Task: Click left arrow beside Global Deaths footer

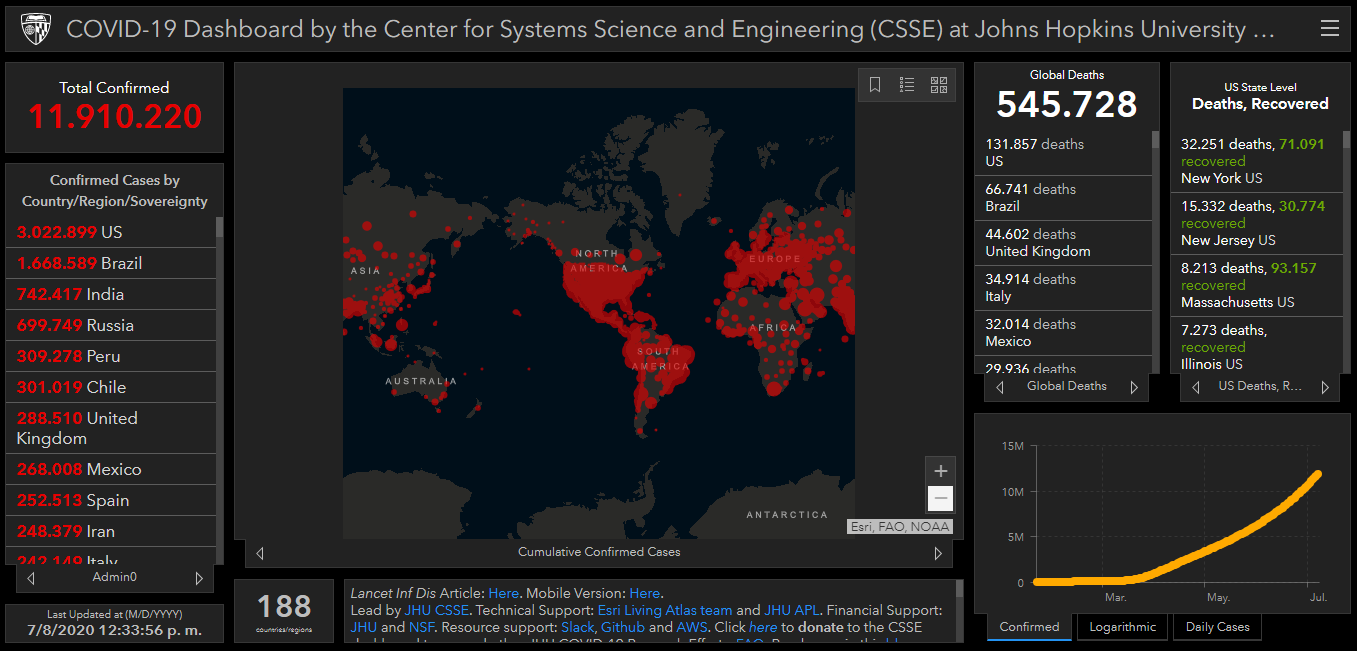Action: (1000, 387)
